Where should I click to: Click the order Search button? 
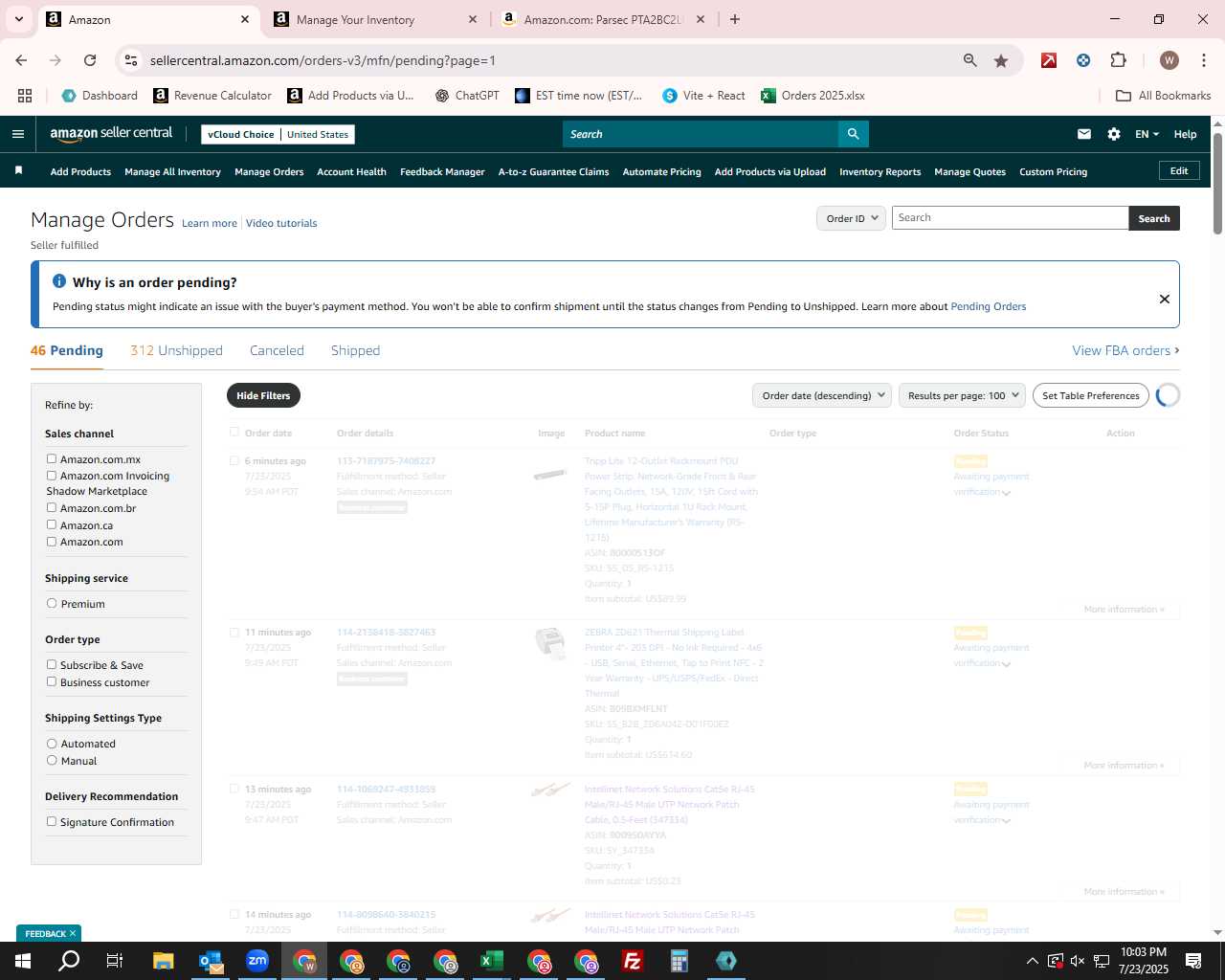[x=1154, y=218]
